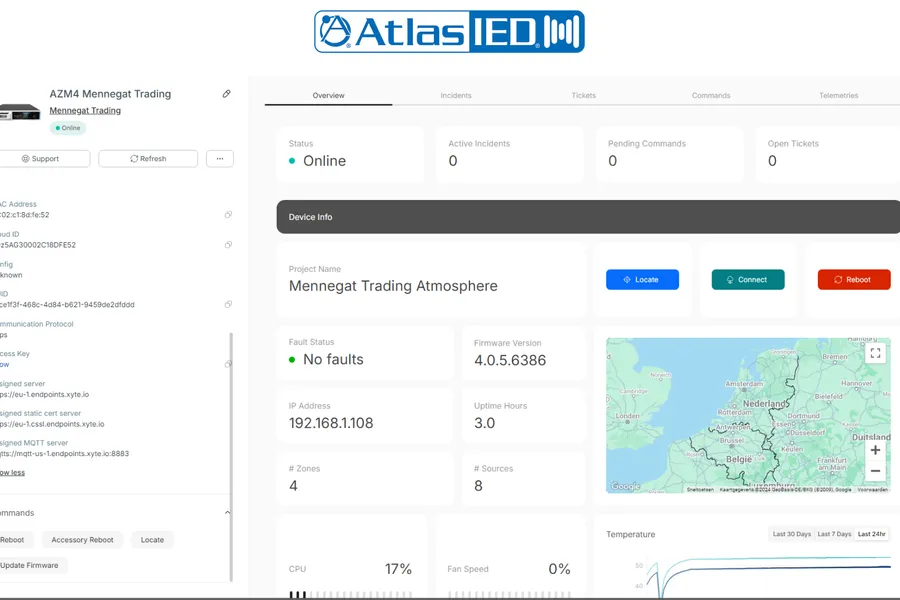This screenshot has width=900, height=600.
Task: Zoom in on the map
Action: [x=875, y=450]
